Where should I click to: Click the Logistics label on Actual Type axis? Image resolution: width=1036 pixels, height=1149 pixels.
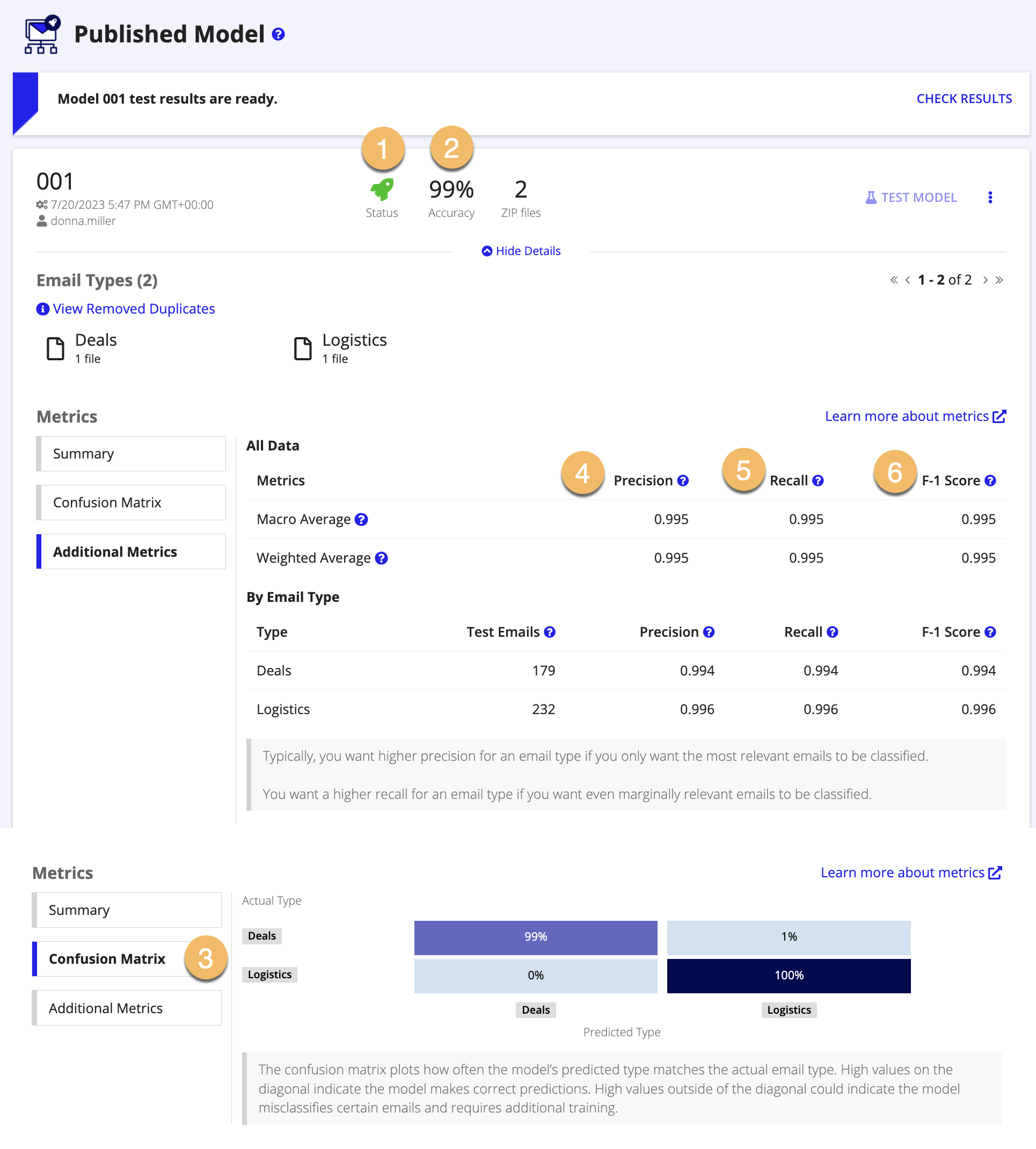point(270,975)
